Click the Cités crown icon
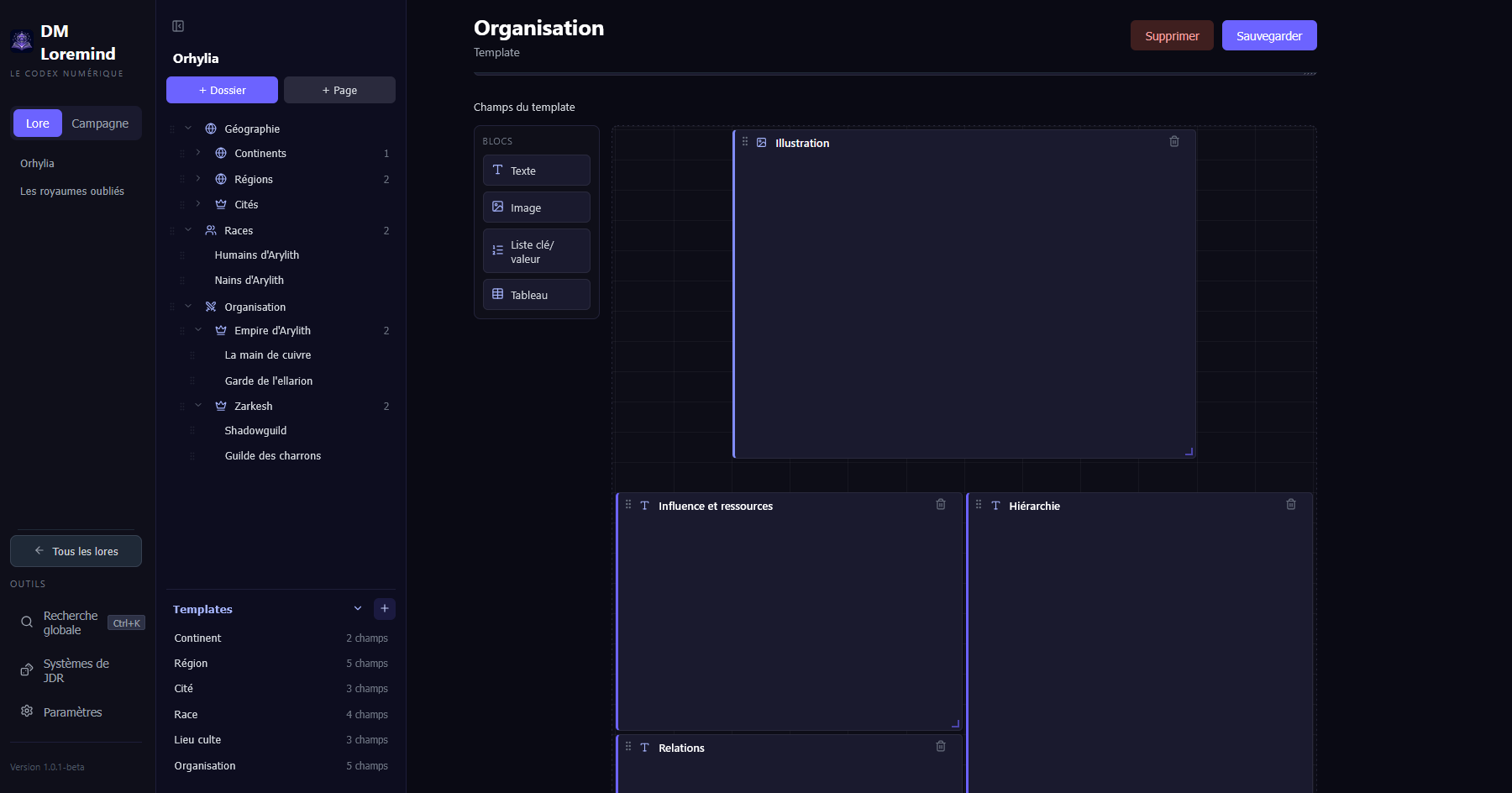Viewport: 1512px width, 793px height. 221,204
